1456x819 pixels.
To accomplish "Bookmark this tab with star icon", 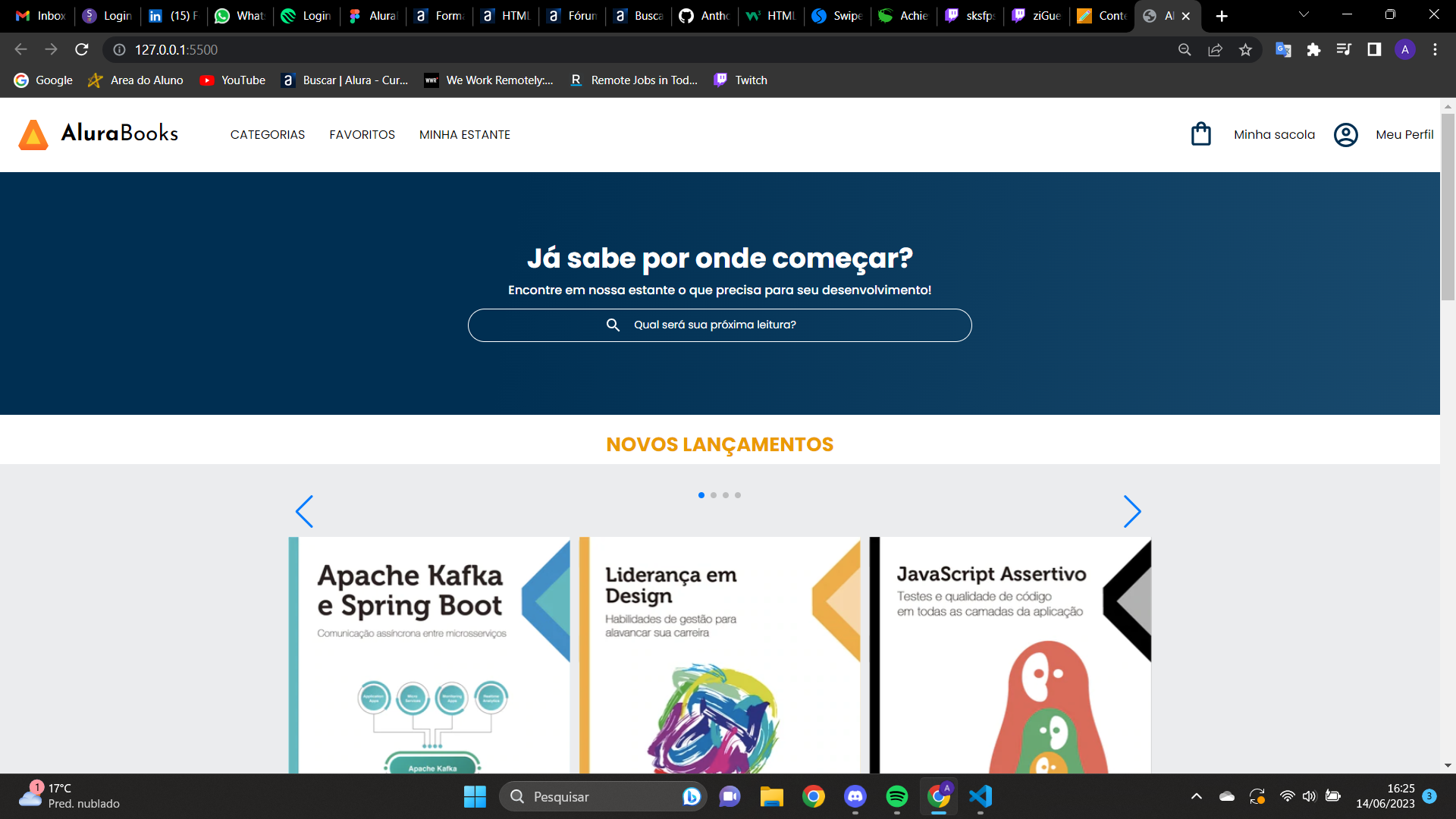I will pyautogui.click(x=1245, y=49).
